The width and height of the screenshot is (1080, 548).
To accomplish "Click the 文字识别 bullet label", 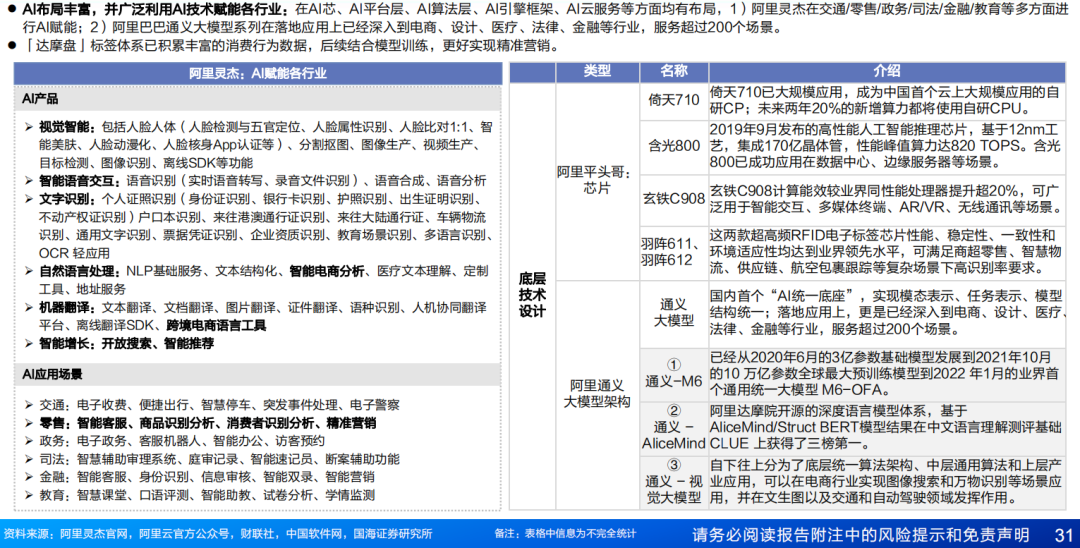I will click(x=67, y=199).
